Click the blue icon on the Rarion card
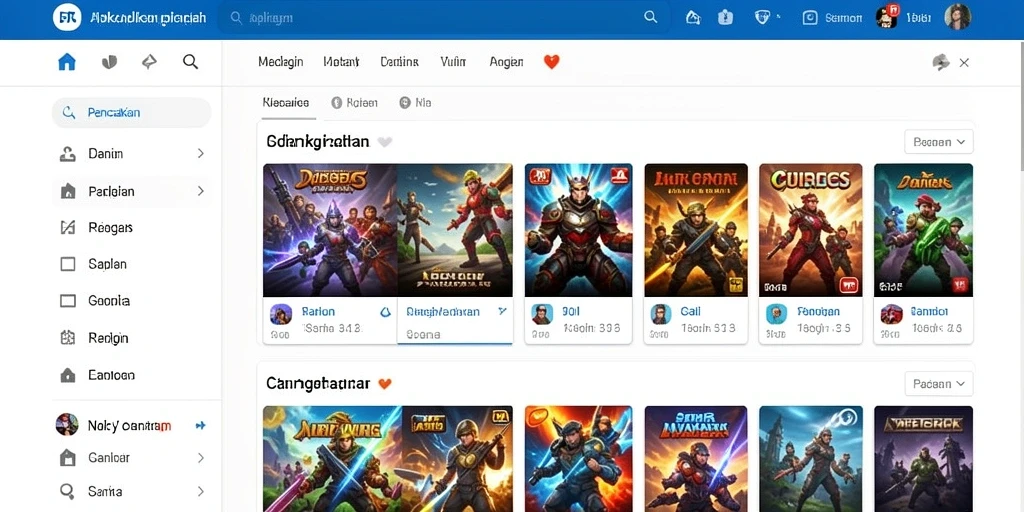Screen dimensions: 1024x512 point(385,312)
